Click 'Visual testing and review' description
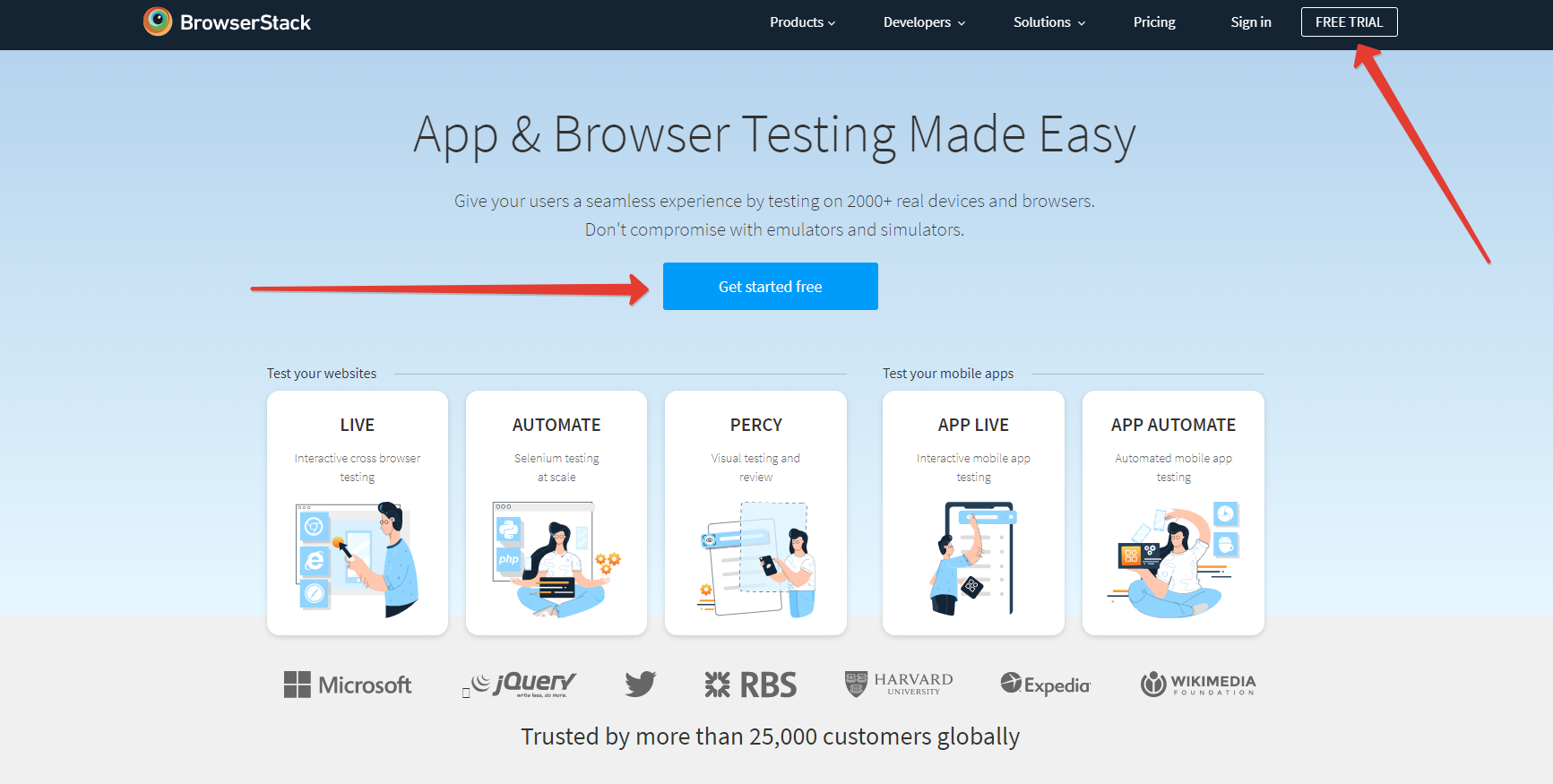Viewport: 1553px width, 784px height. (756, 468)
